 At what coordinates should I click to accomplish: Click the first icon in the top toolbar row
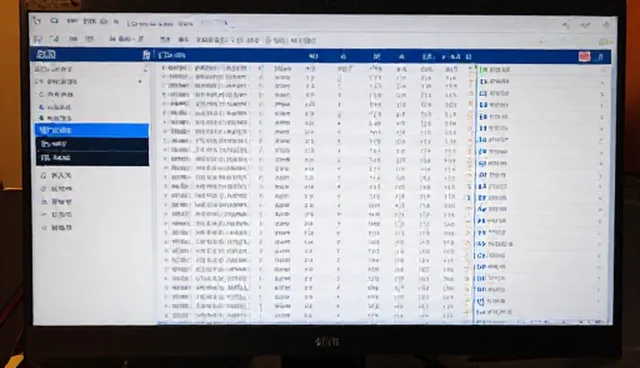pos(37,20)
